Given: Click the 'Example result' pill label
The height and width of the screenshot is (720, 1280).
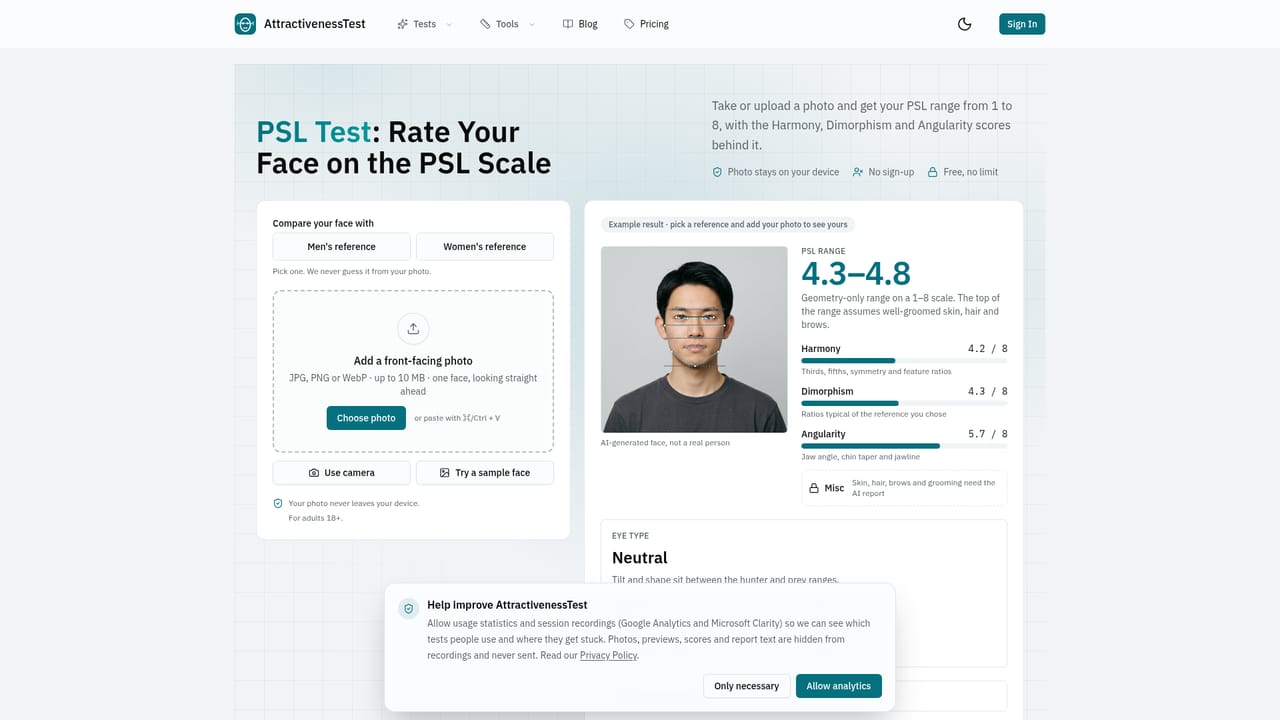Looking at the screenshot, I should point(729,225).
